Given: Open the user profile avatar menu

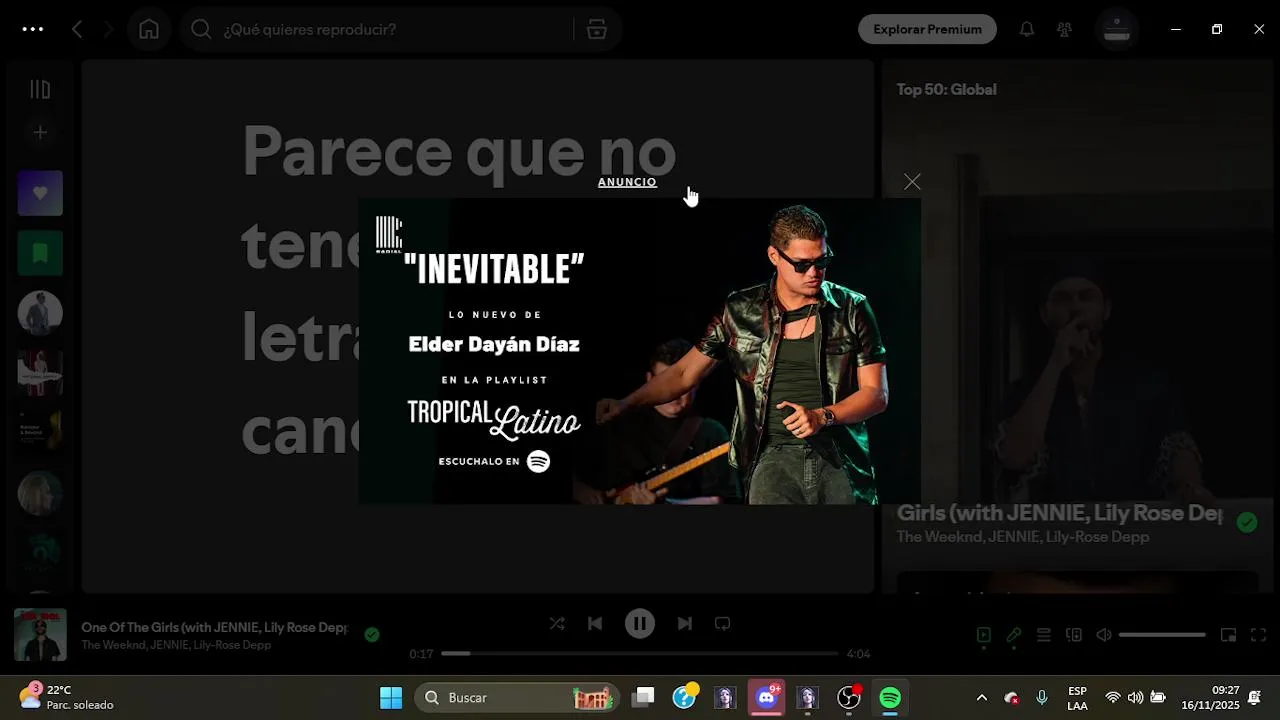Looking at the screenshot, I should click(x=1117, y=29).
